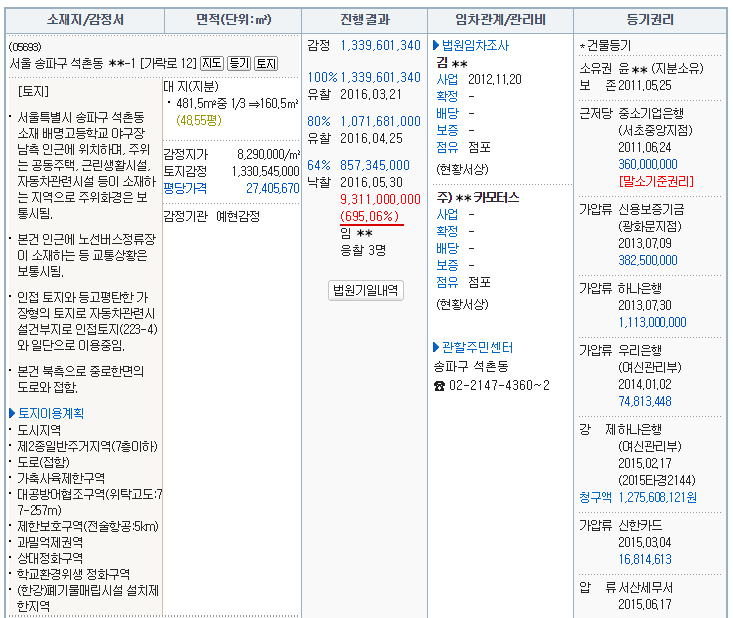Click the arrow icon before 토지이용계획
733x618 pixels.
coord(12,413)
